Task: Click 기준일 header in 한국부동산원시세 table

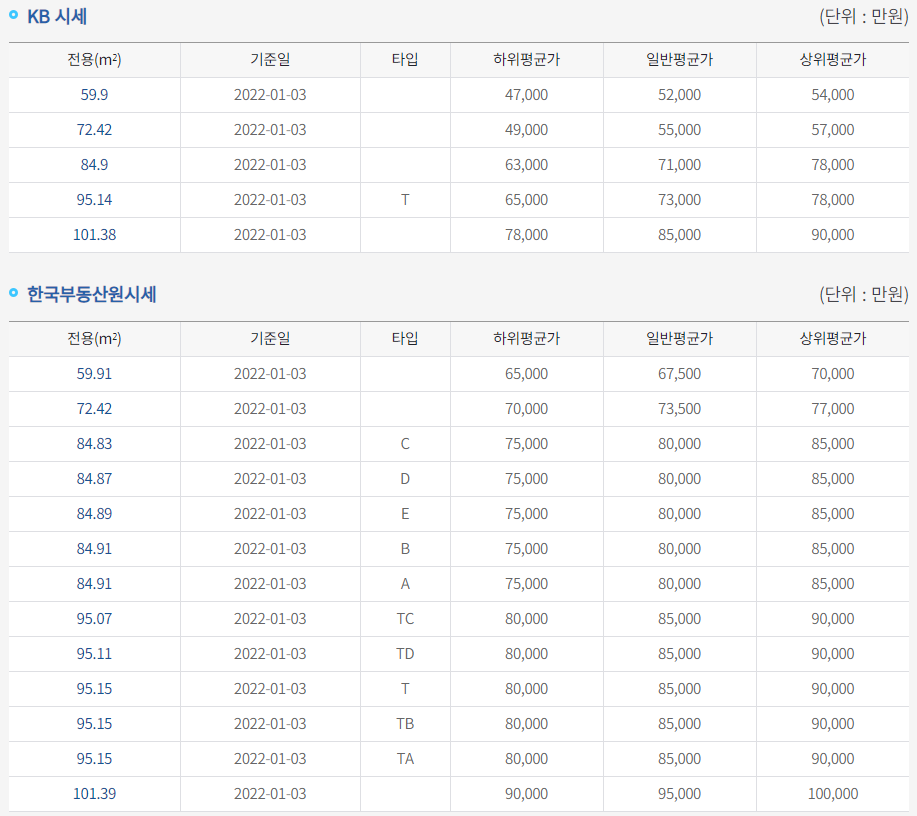Action: (x=270, y=339)
